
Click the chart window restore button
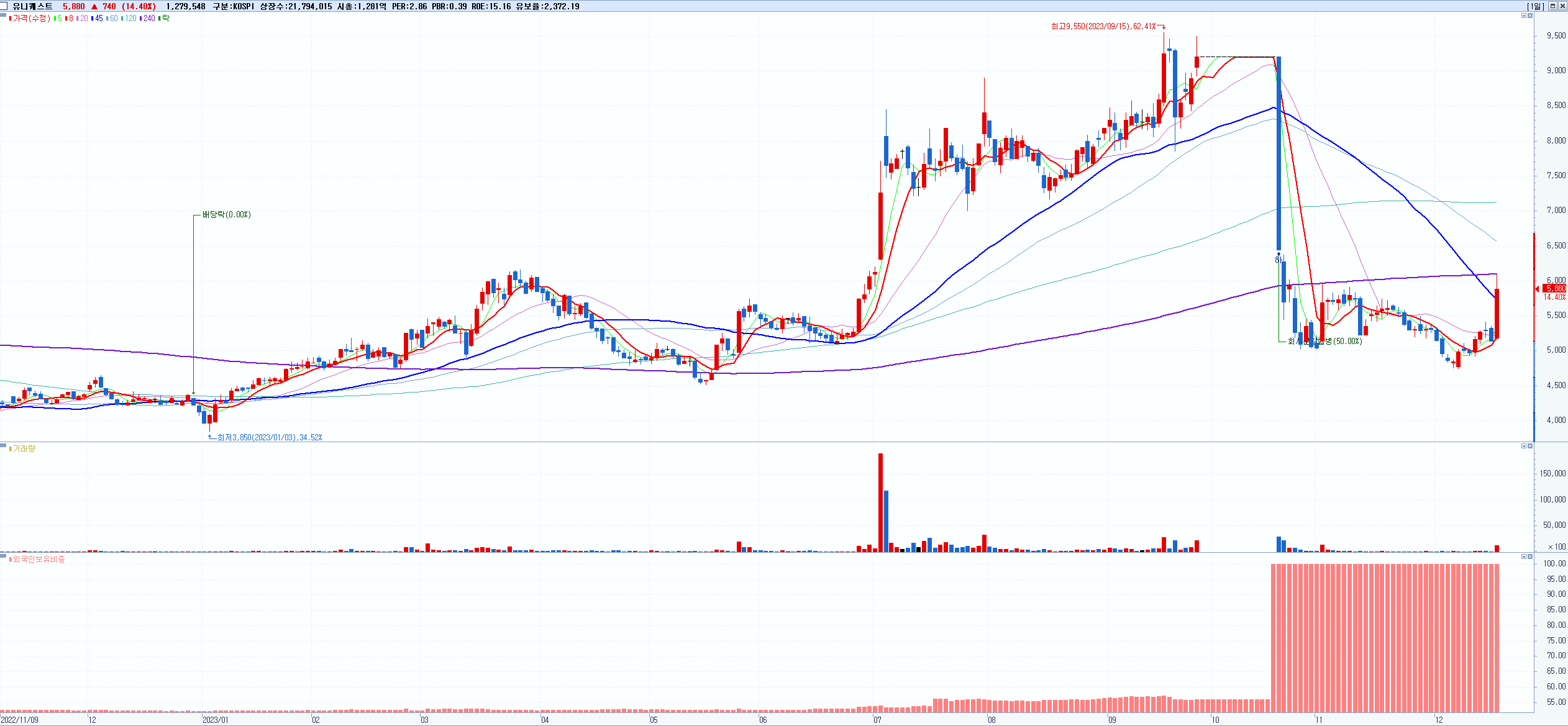(1552, 6)
